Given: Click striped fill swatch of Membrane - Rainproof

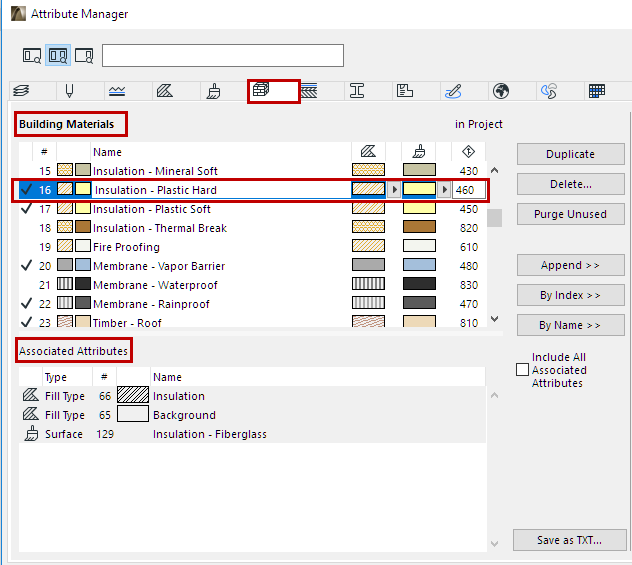Looking at the screenshot, I should [x=368, y=303].
